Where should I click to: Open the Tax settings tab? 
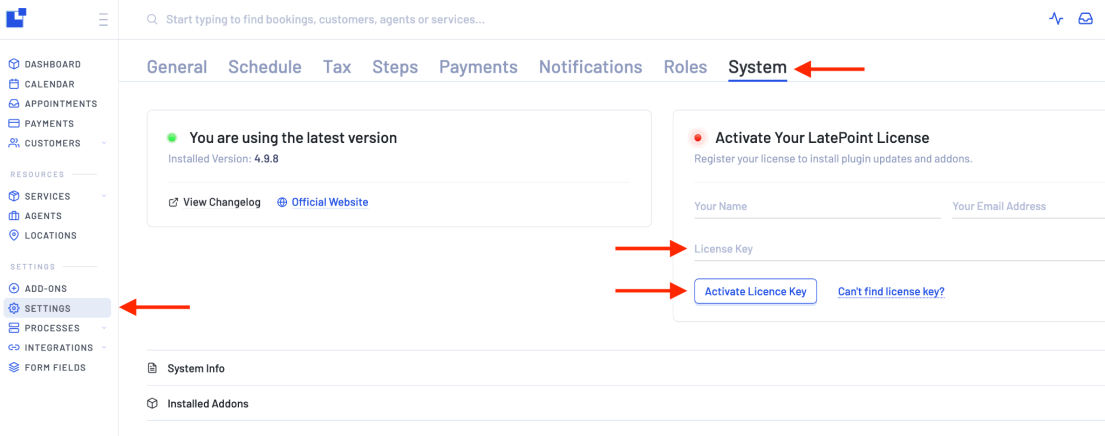(337, 67)
